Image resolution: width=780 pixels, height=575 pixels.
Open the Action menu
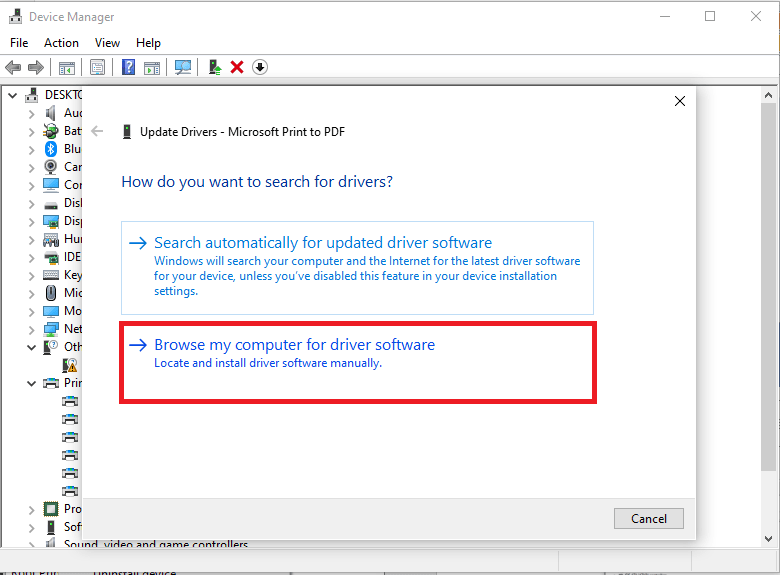[x=61, y=43]
